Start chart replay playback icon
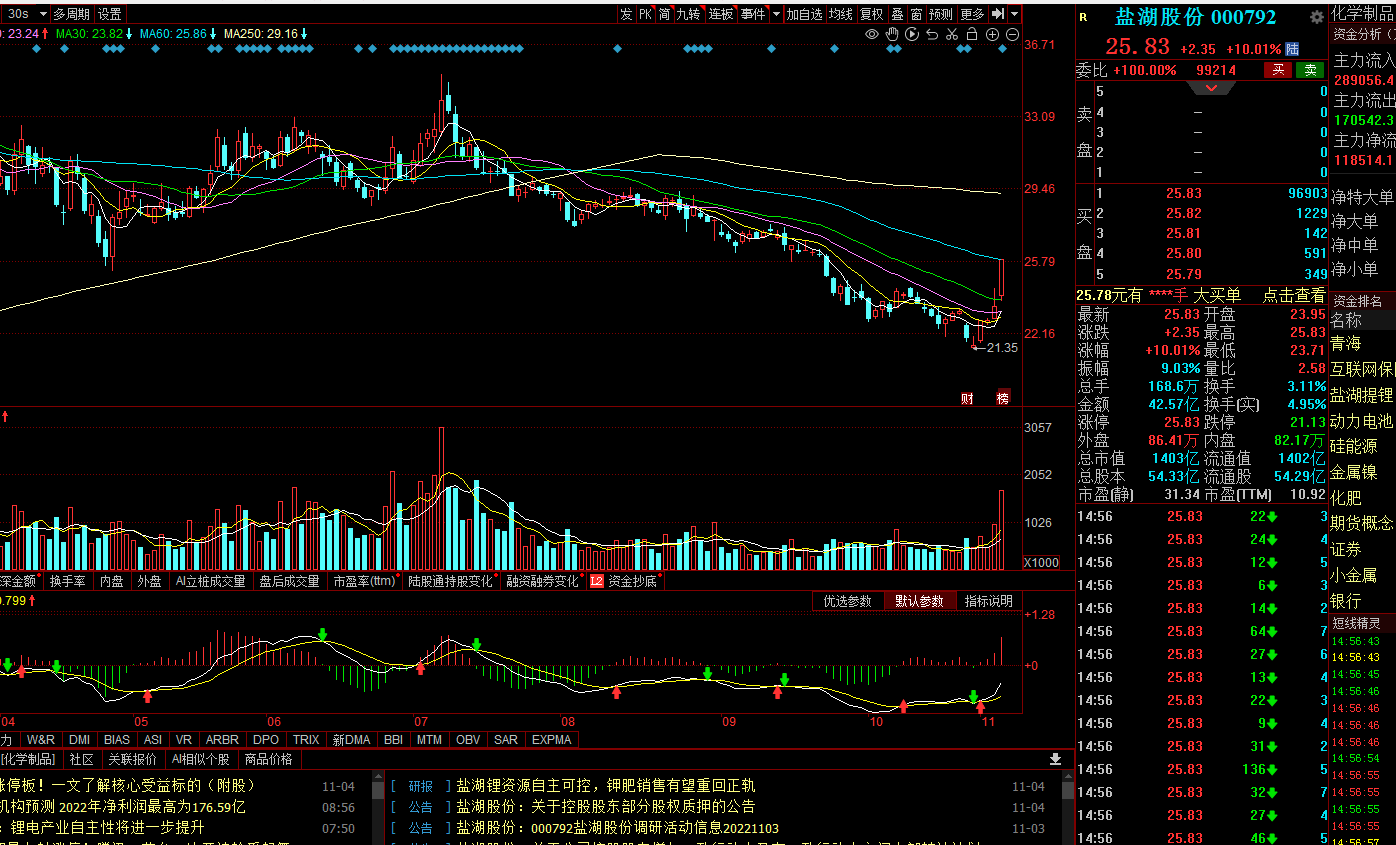 (x=912, y=34)
